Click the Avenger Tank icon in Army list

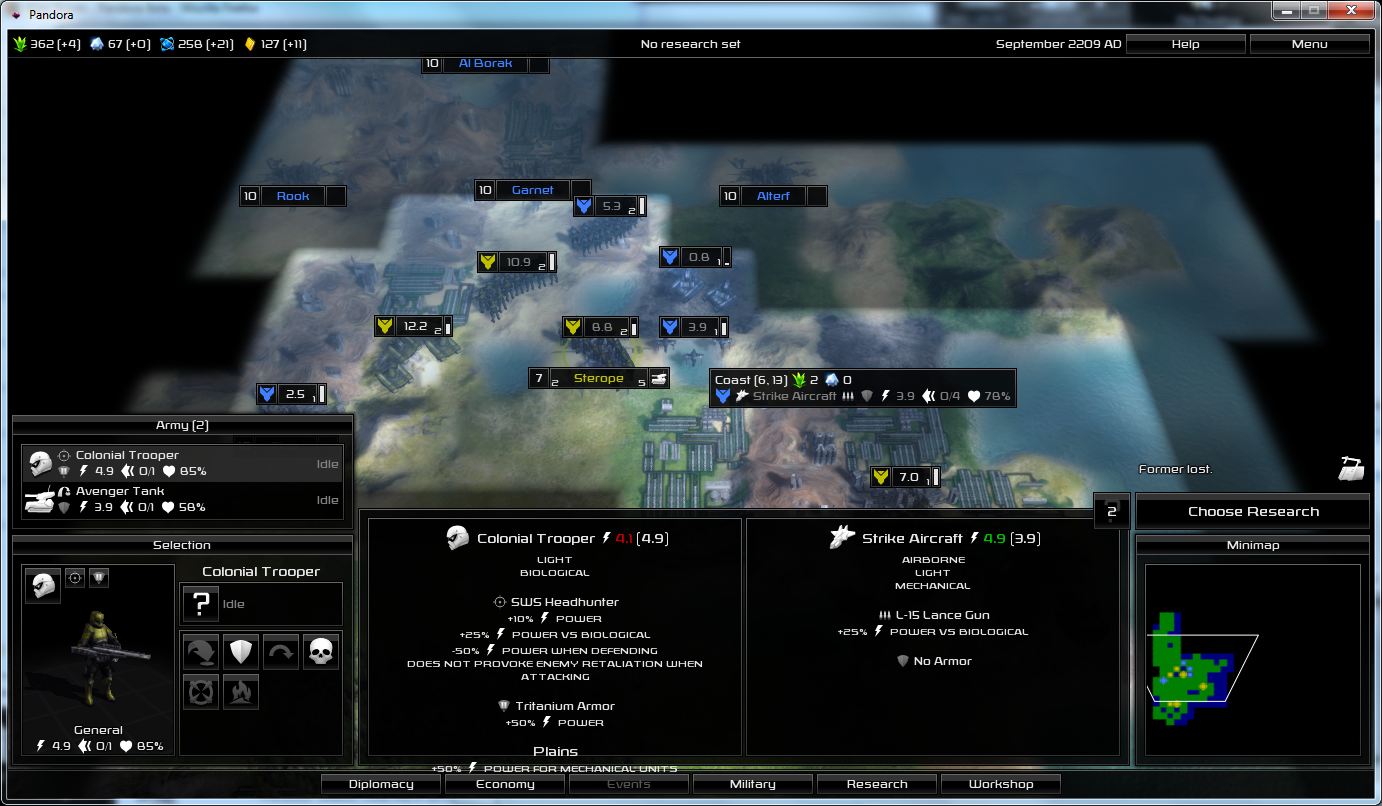coord(39,500)
